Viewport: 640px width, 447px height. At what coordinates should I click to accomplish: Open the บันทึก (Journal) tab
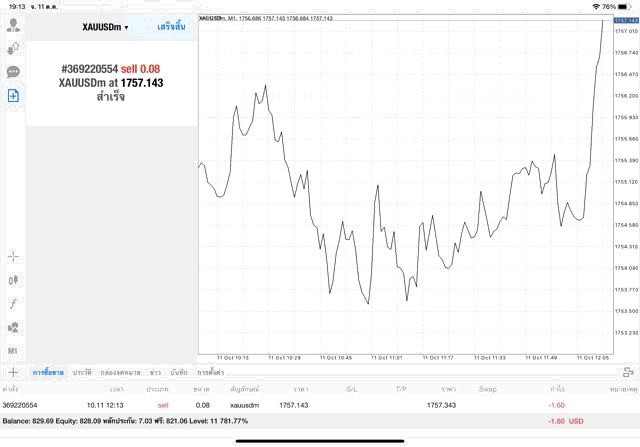pos(179,372)
